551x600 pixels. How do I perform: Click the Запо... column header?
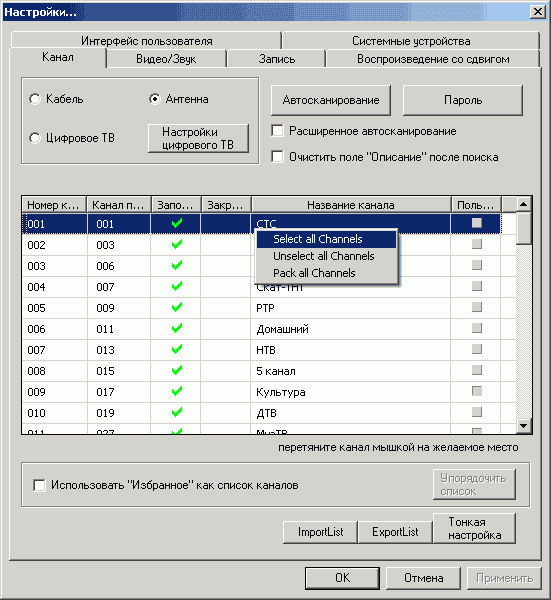coord(176,205)
